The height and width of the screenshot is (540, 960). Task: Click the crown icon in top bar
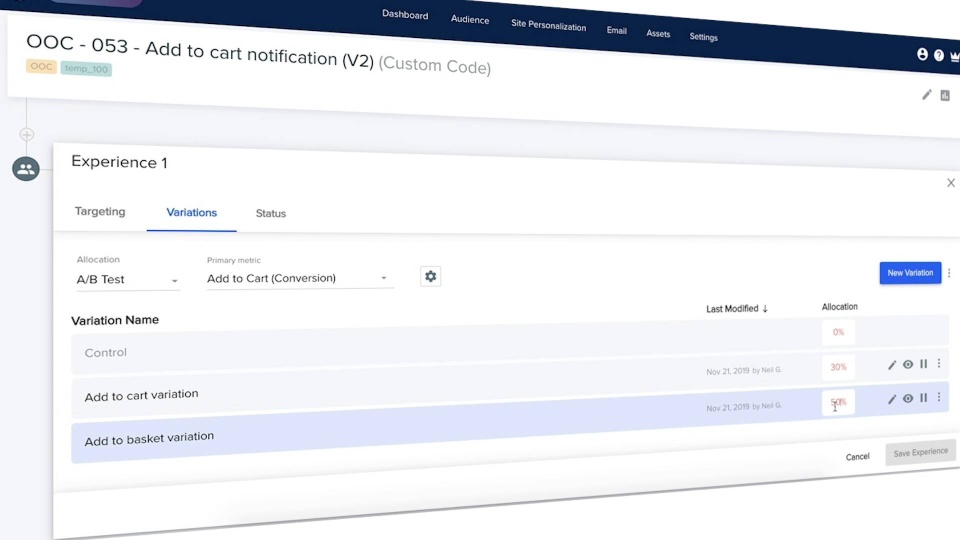955,56
